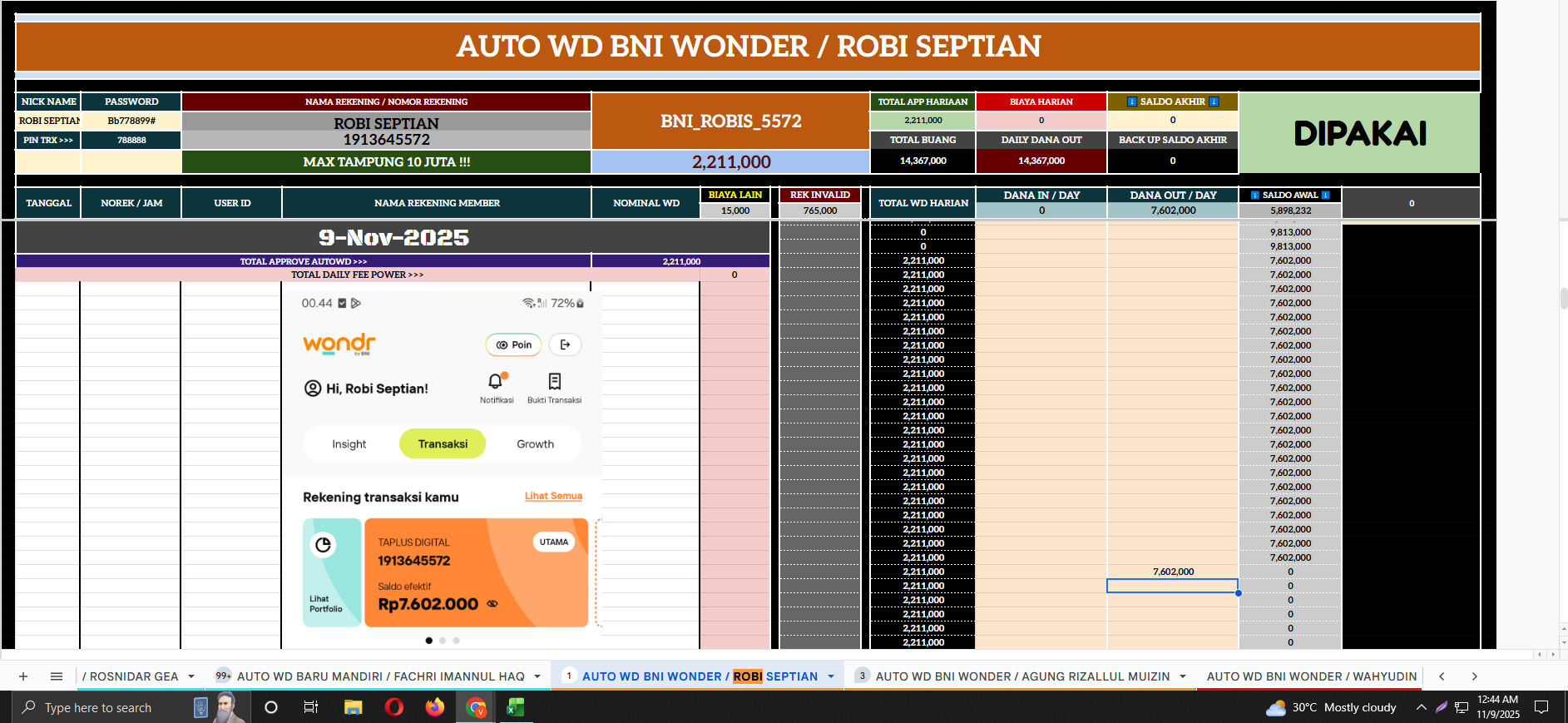Open dropdown arrow of FACHRI IMANNUL HAQ tab

coord(537,676)
